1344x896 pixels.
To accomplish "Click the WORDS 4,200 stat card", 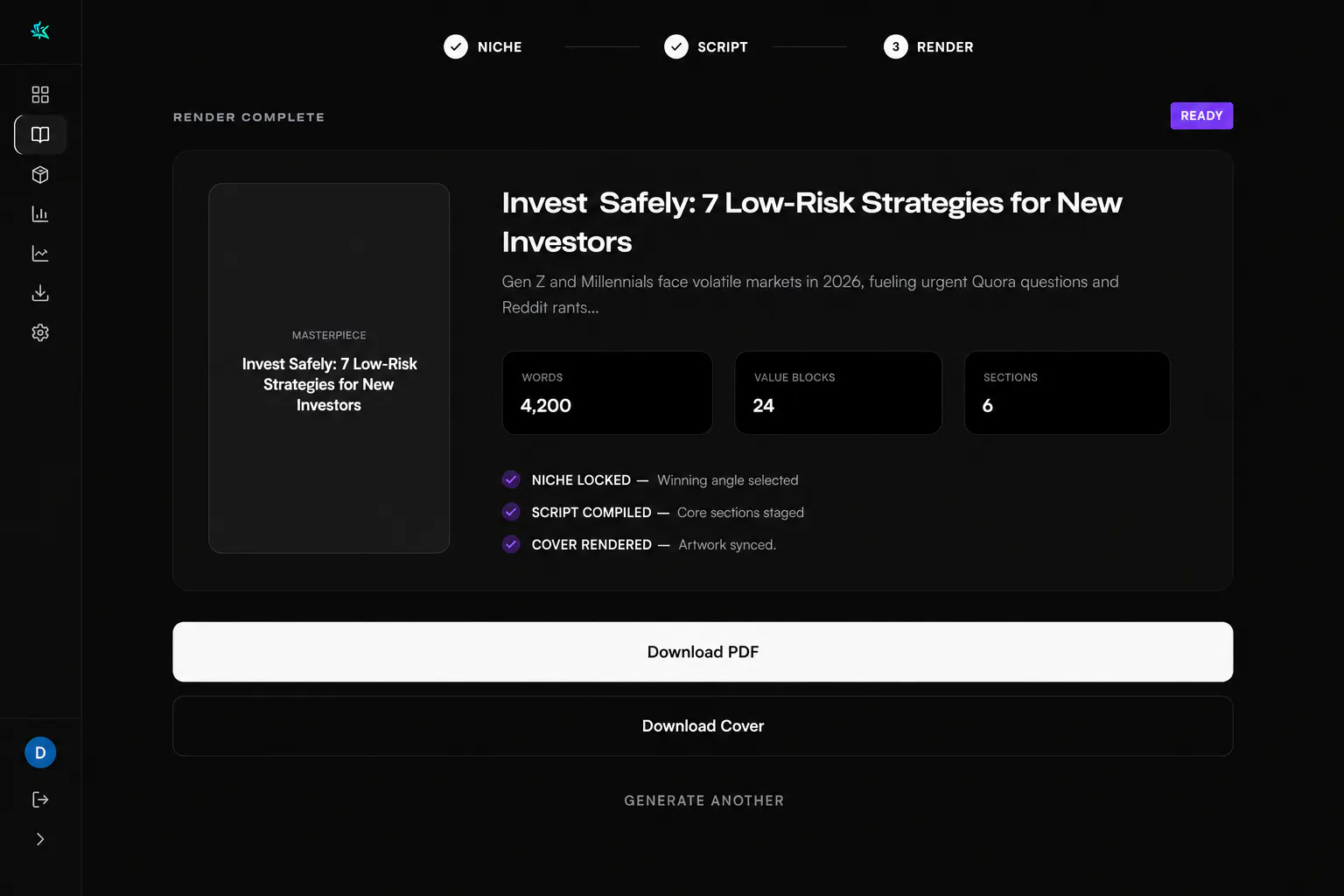I will 607,393.
